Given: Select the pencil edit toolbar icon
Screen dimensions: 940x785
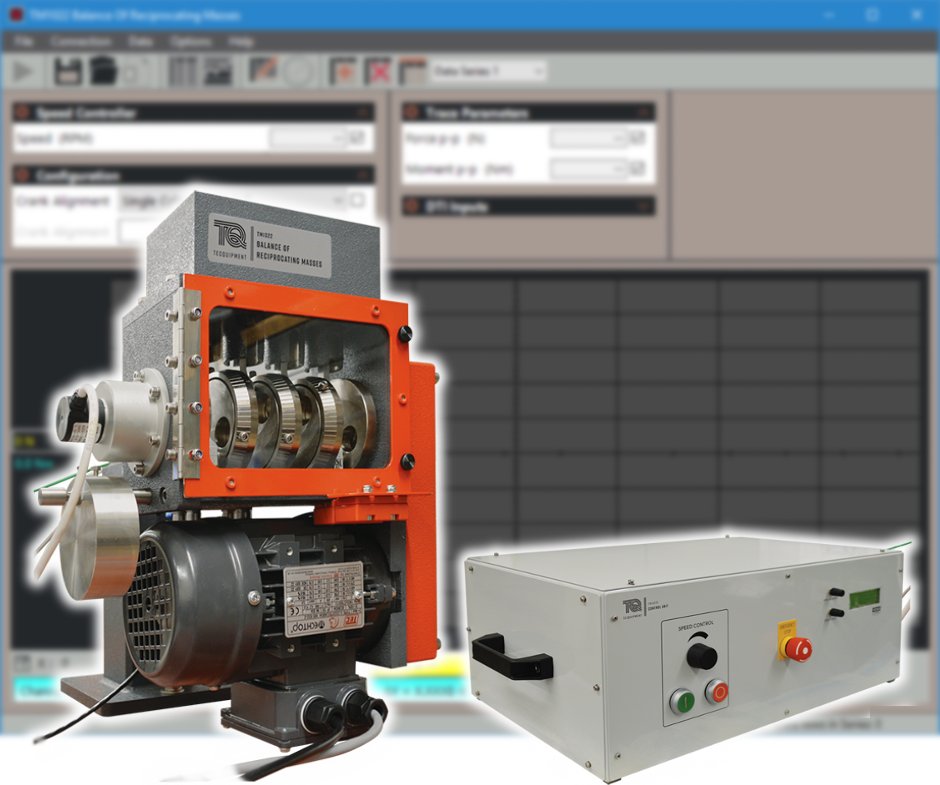Looking at the screenshot, I should (x=263, y=71).
